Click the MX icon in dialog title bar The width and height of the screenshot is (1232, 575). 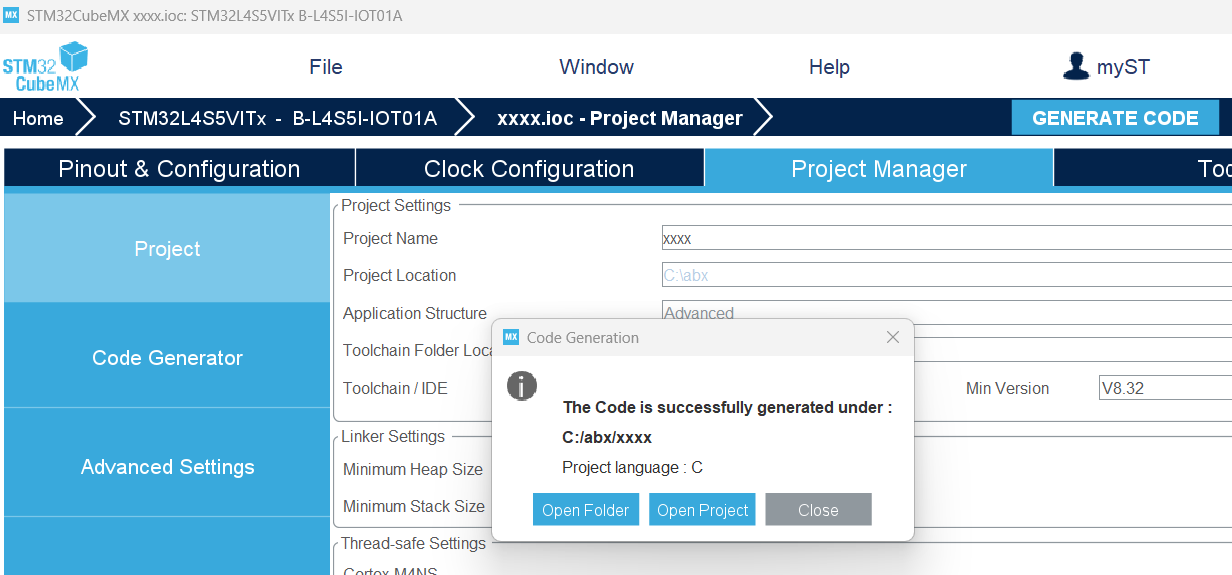511,337
